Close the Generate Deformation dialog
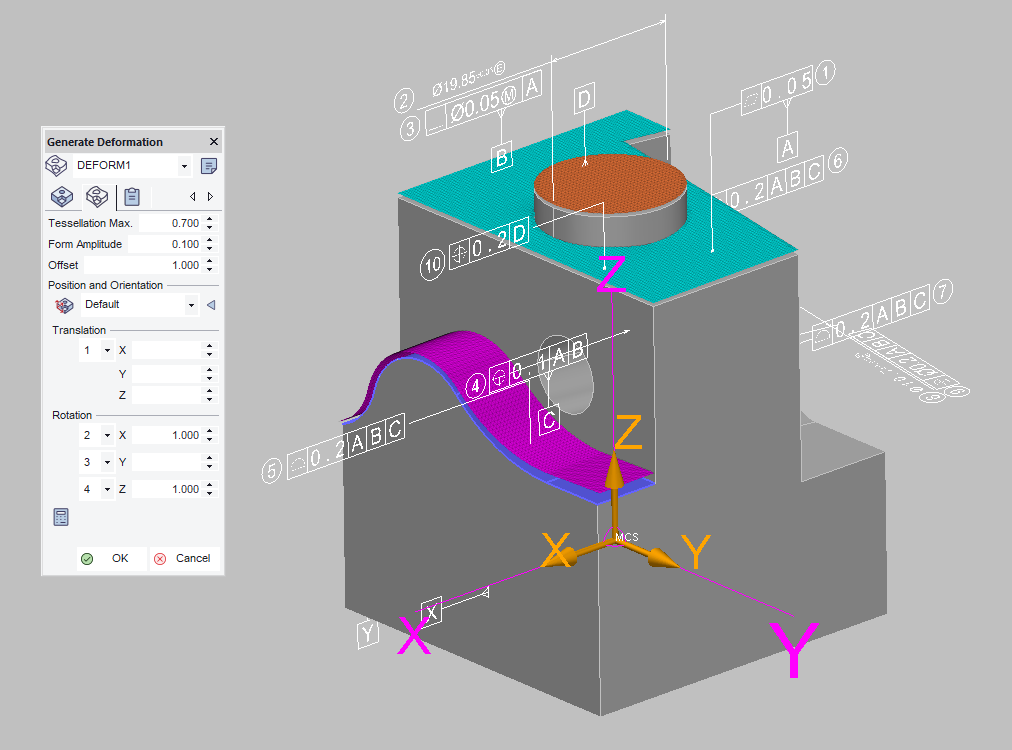Screen dimensions: 1012x750 [214, 141]
